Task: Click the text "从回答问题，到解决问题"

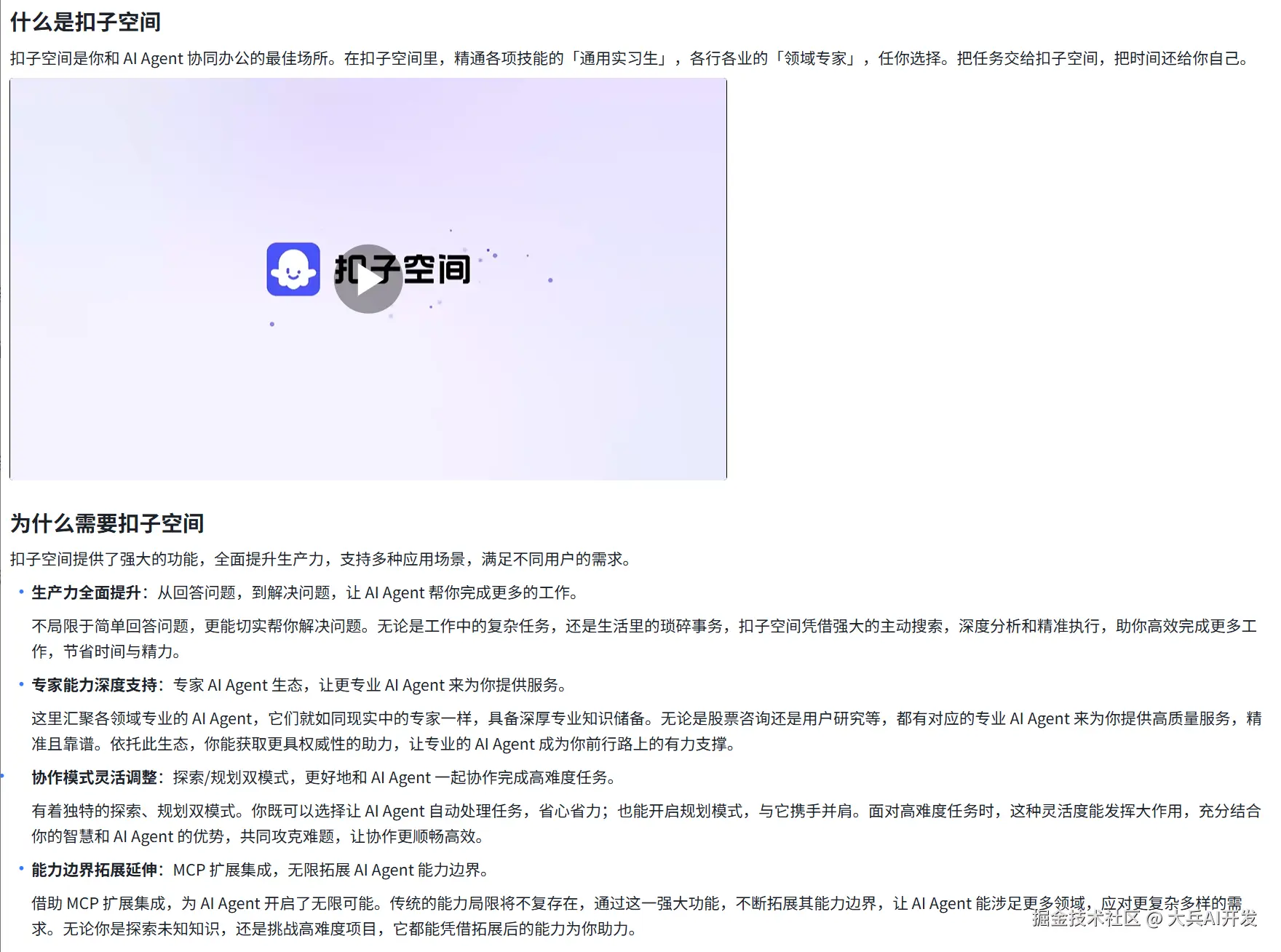Action: coord(244,592)
